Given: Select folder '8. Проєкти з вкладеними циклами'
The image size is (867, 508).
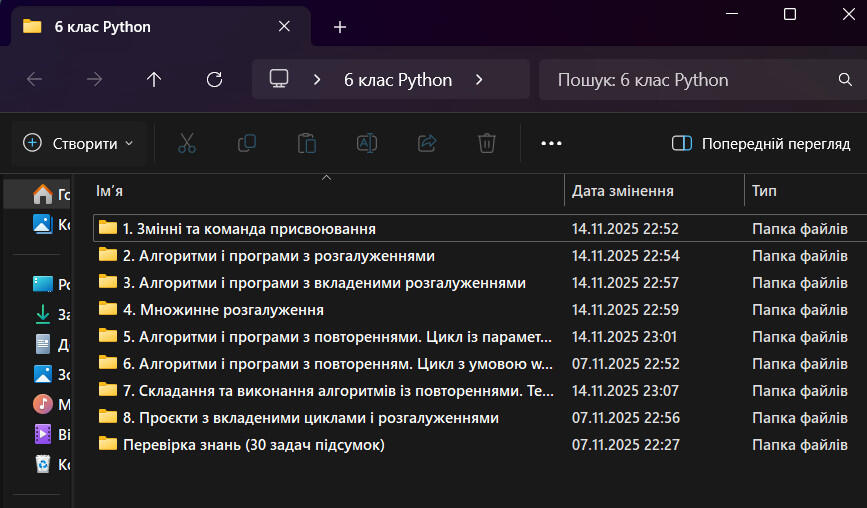Looking at the screenshot, I should tap(480, 417).
